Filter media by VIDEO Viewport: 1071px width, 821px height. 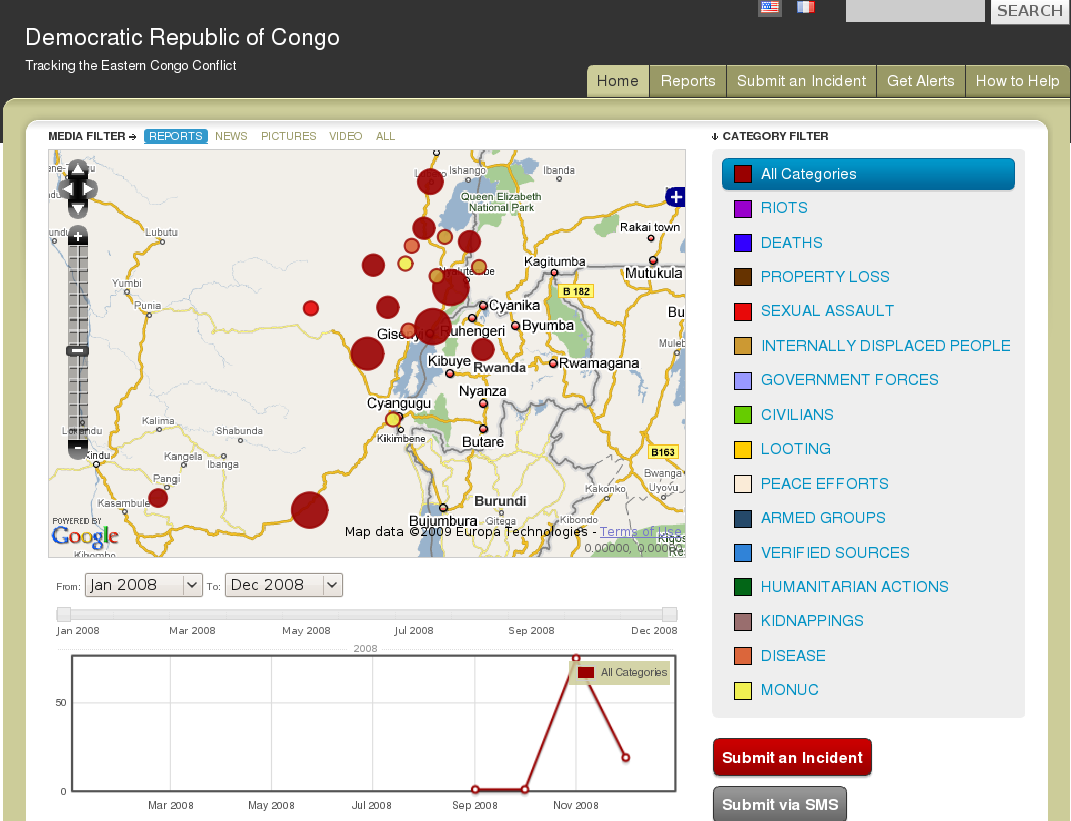pyautogui.click(x=346, y=136)
